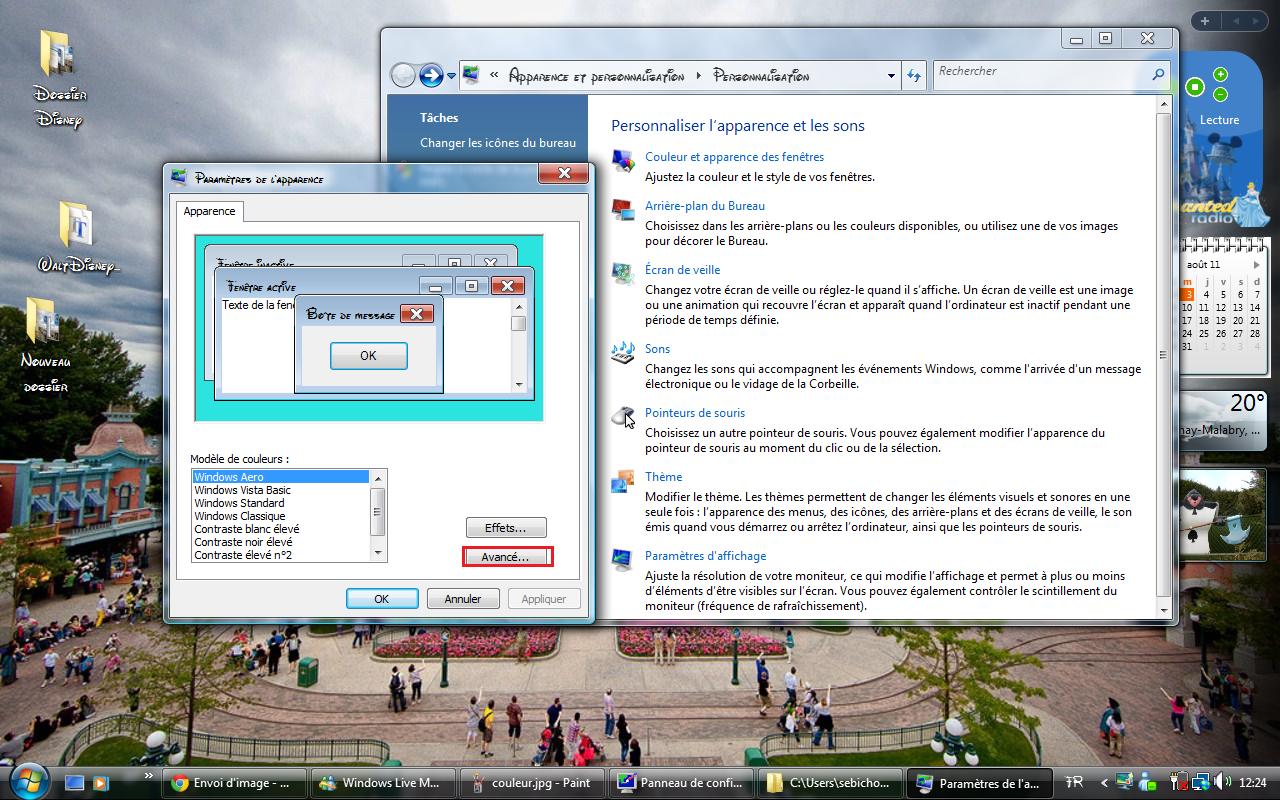Viewport: 1280px width, 800px height.
Task: Open the Sons settings link
Action: point(657,349)
